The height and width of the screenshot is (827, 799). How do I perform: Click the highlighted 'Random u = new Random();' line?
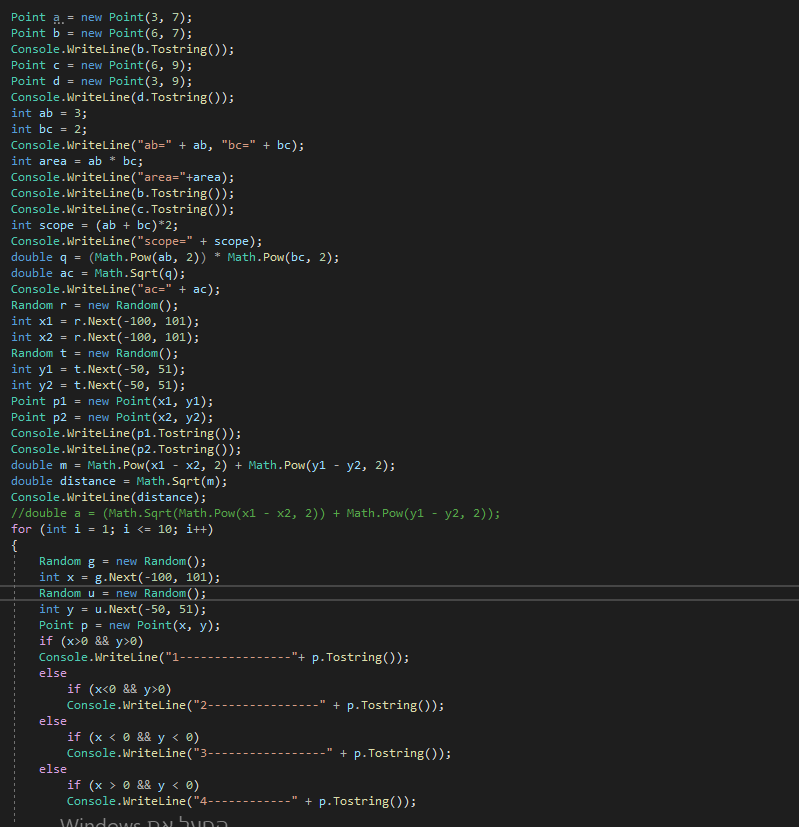123,593
